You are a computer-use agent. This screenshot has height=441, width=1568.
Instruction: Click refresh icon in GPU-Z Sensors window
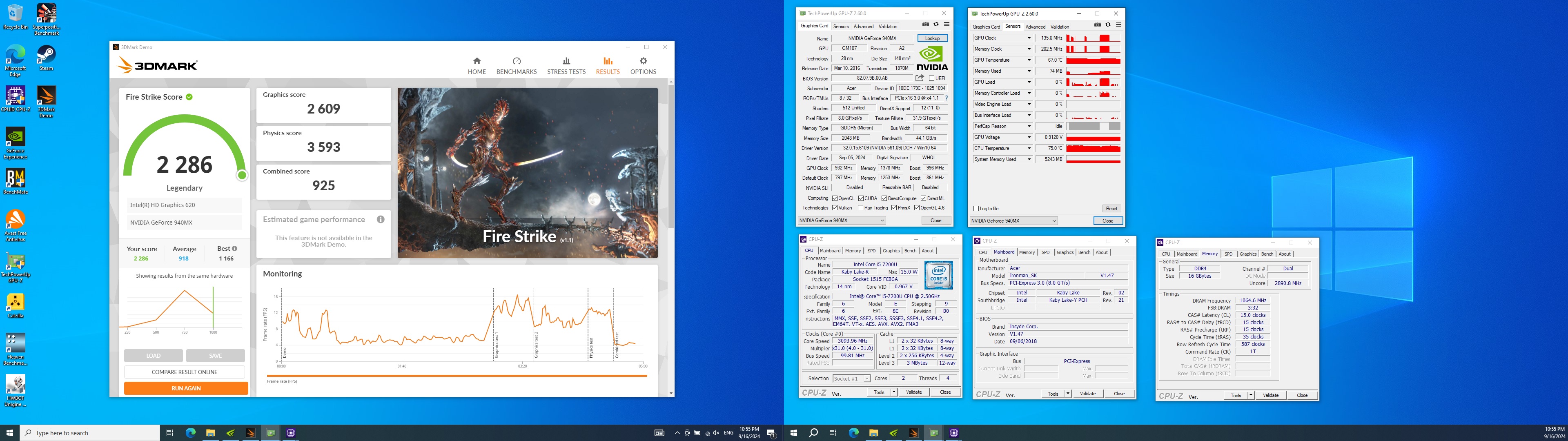(x=1108, y=25)
